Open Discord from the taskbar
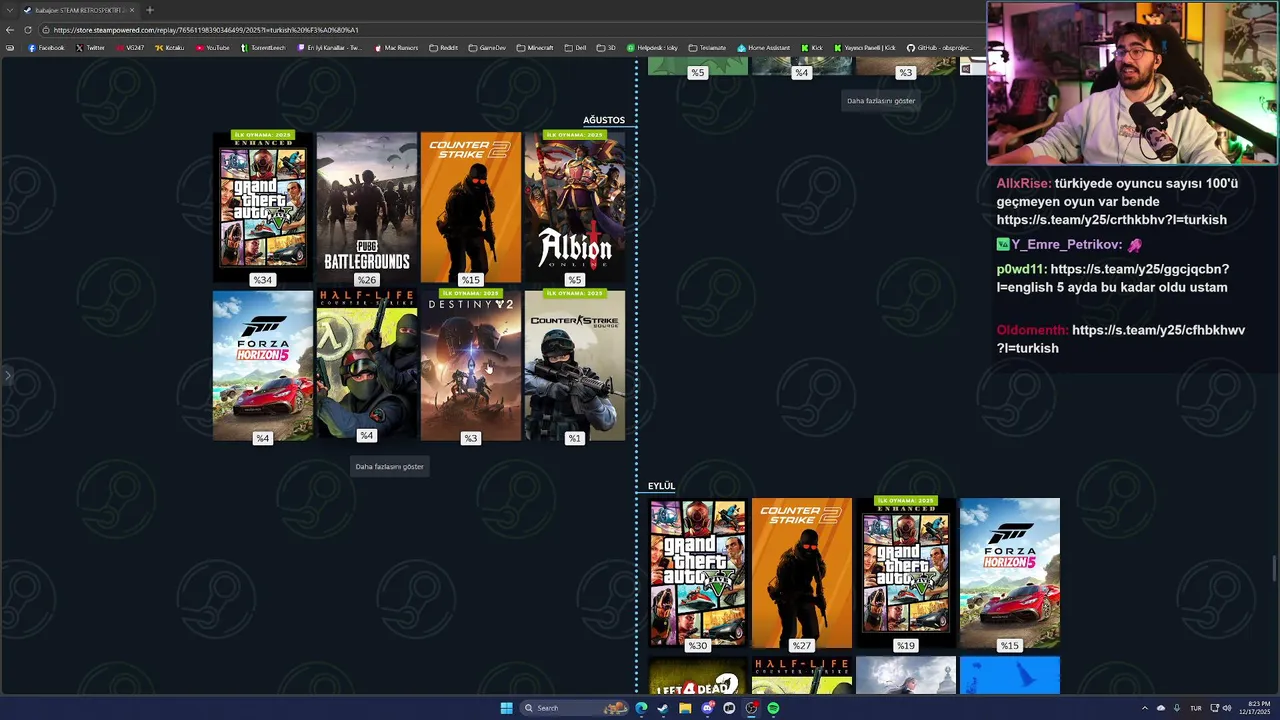The height and width of the screenshot is (720, 1280). point(707,708)
